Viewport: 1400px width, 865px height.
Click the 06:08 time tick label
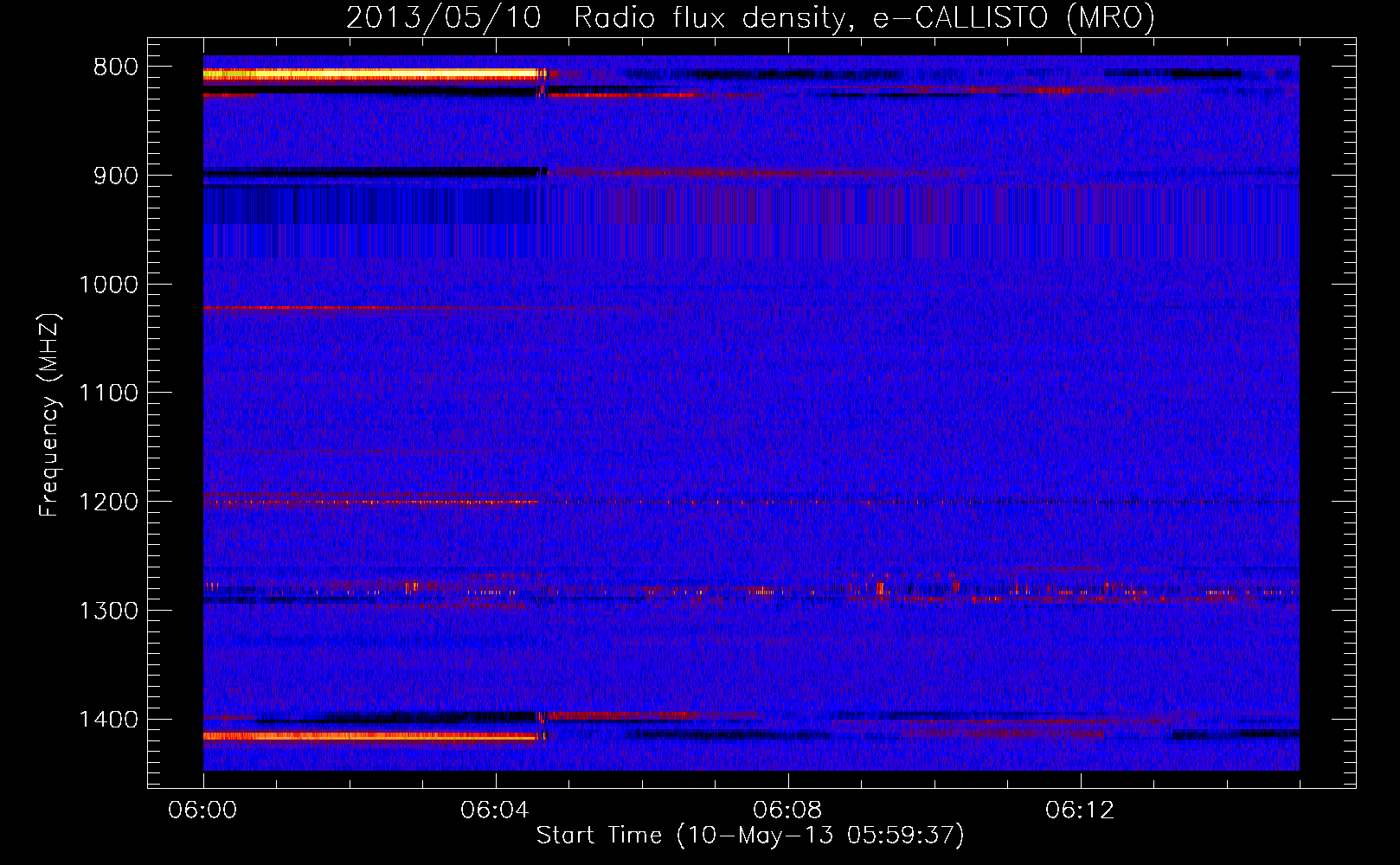tap(788, 811)
